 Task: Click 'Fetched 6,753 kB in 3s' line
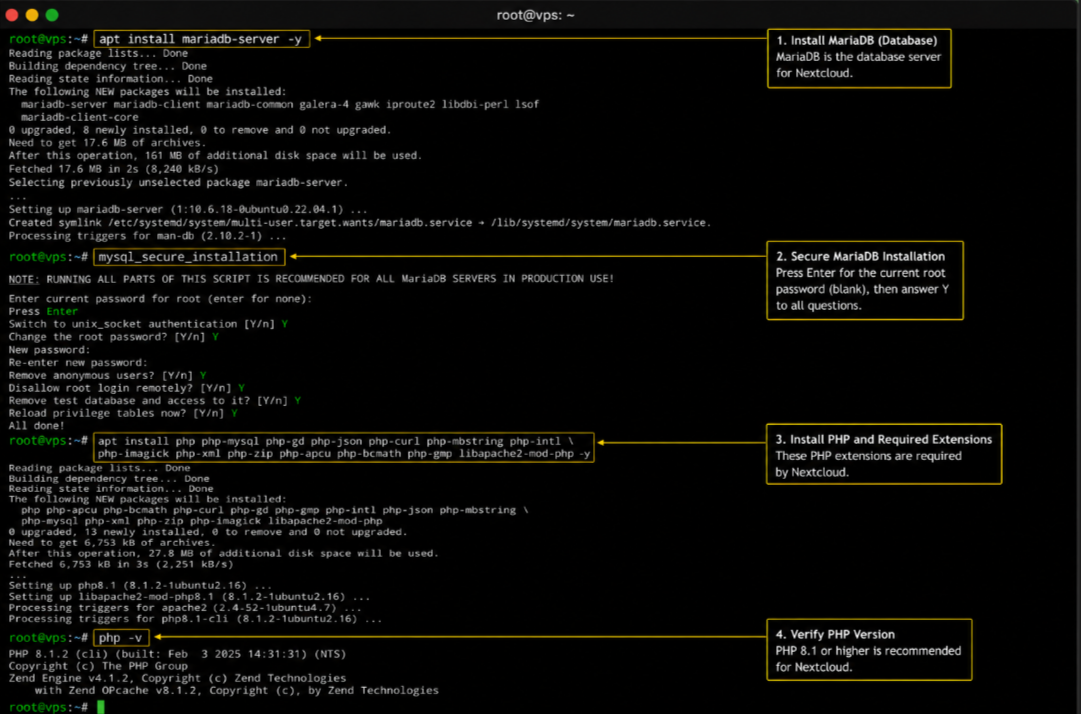[x=121, y=564]
